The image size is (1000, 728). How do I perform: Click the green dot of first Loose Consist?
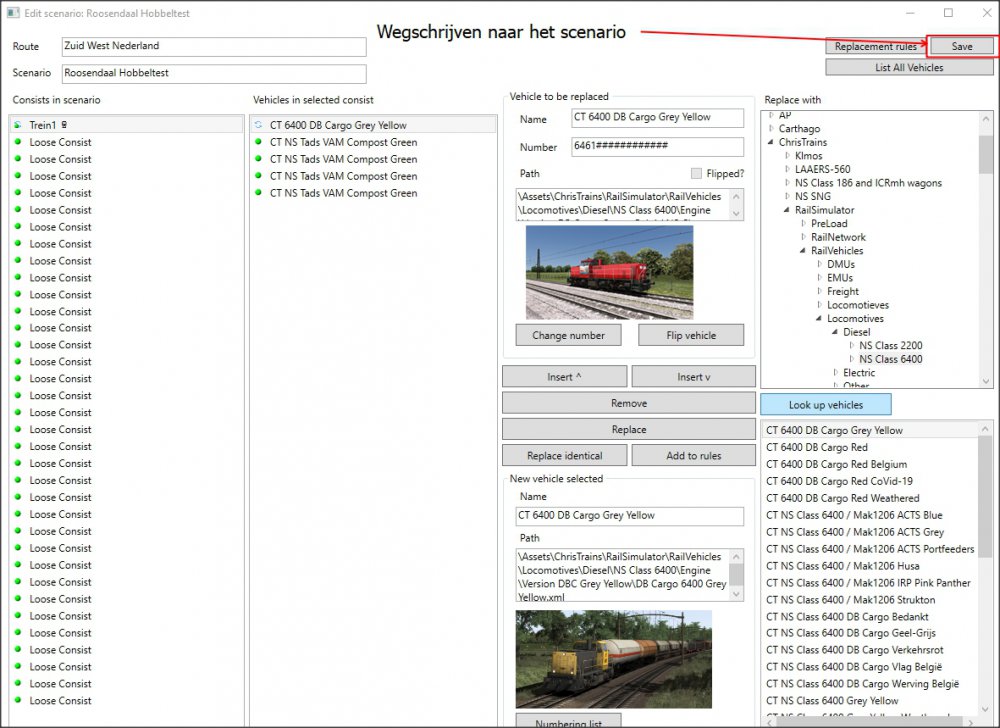coord(18,142)
